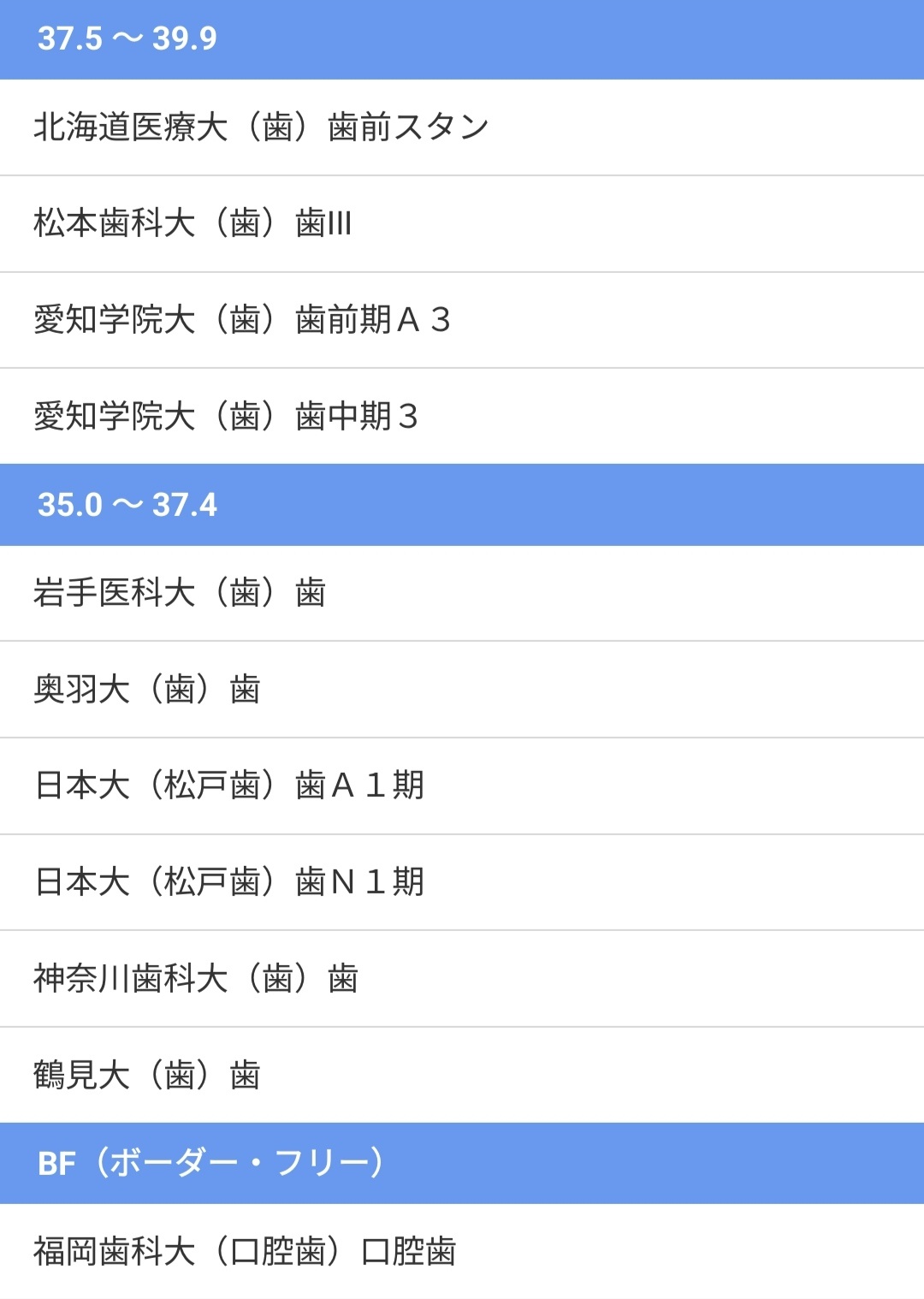Select 岩手医科大（歯）歯 row

180,593
